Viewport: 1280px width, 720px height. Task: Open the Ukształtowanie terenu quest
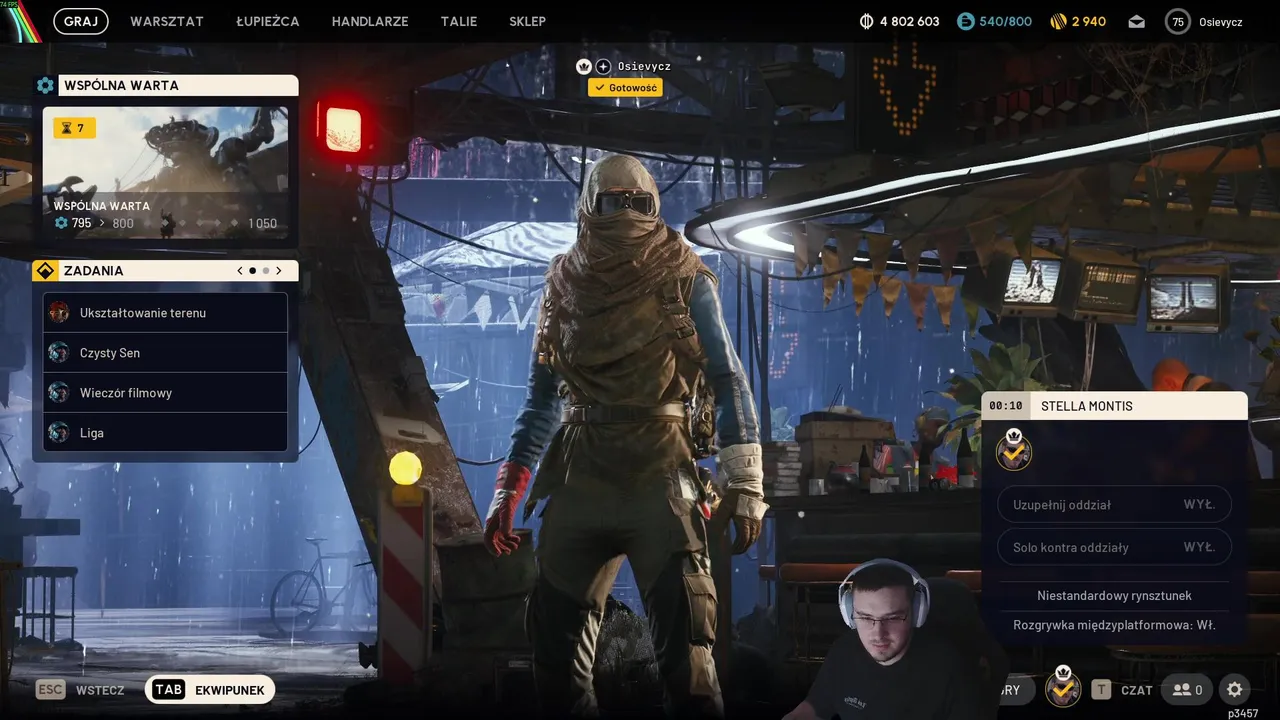(x=165, y=313)
